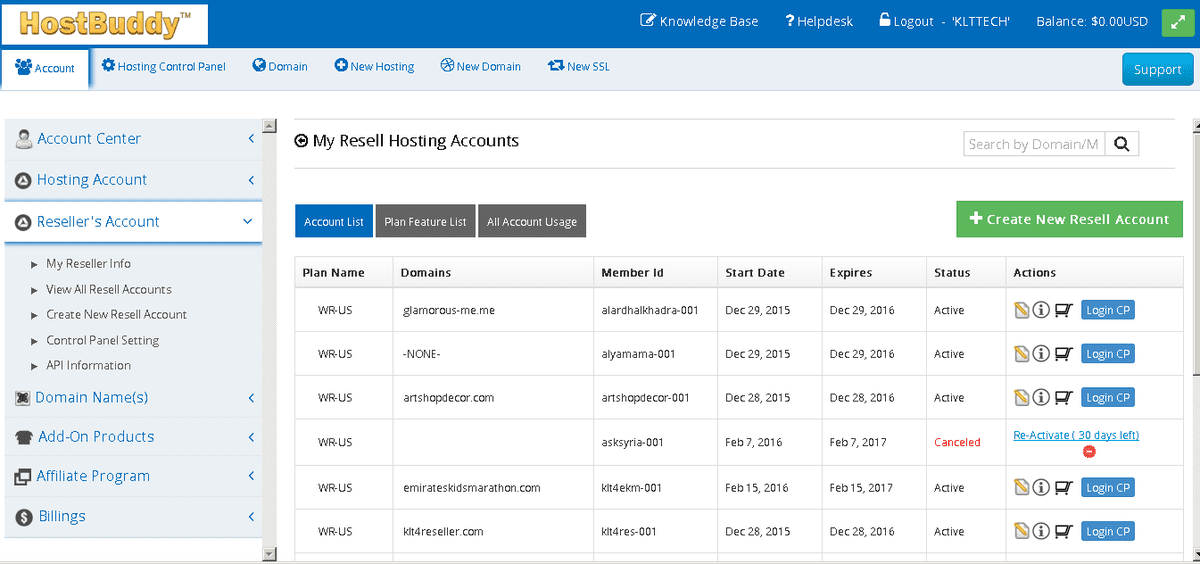Collapse Reseller's Account sidebar section
The width and height of the screenshot is (1200, 564).
click(131, 222)
